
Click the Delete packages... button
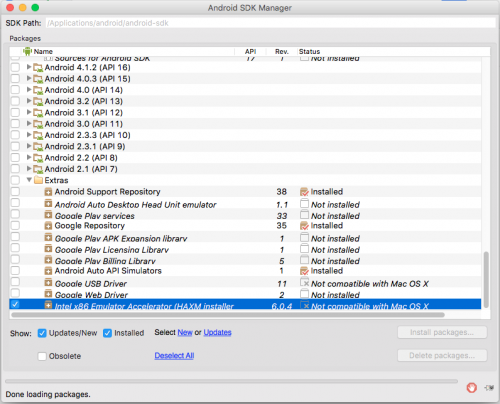point(442,356)
